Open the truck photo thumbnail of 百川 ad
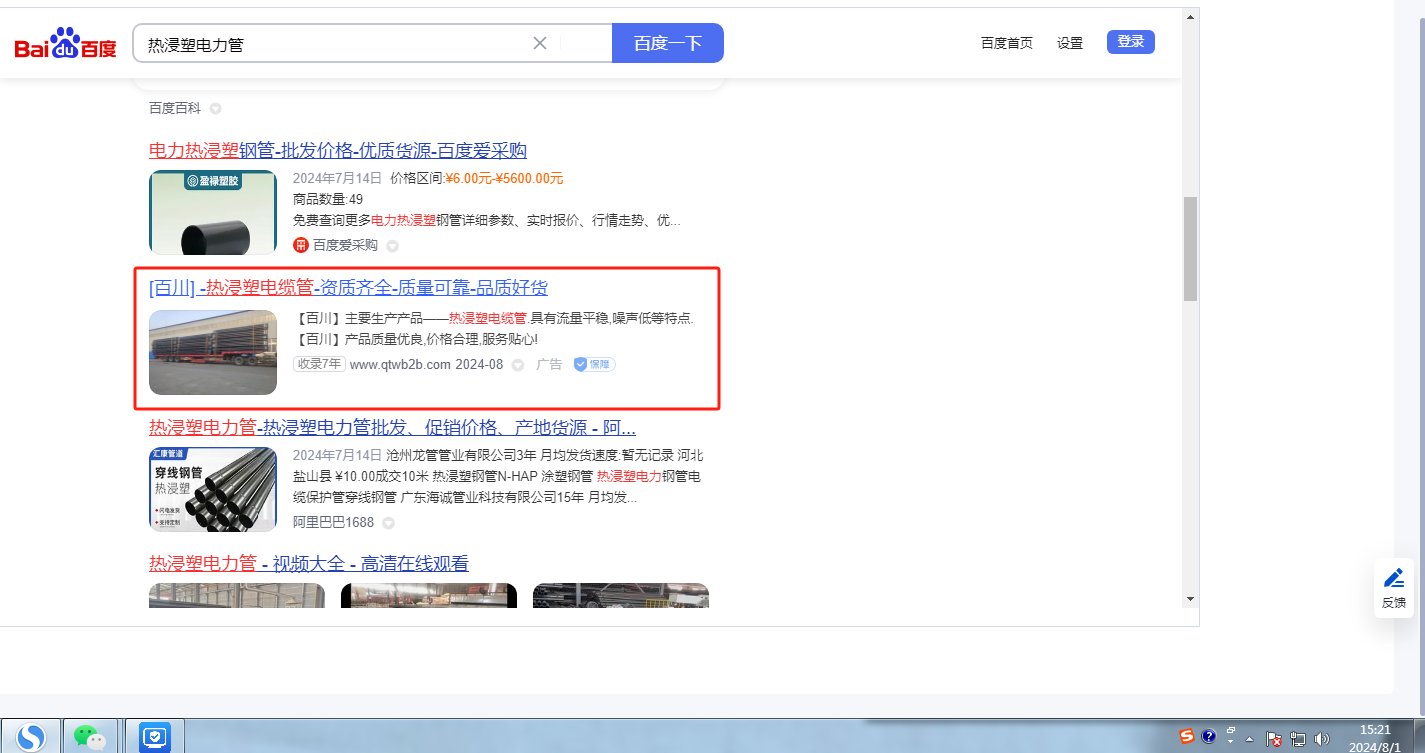Viewport: 1425px width, 753px height. [x=213, y=352]
